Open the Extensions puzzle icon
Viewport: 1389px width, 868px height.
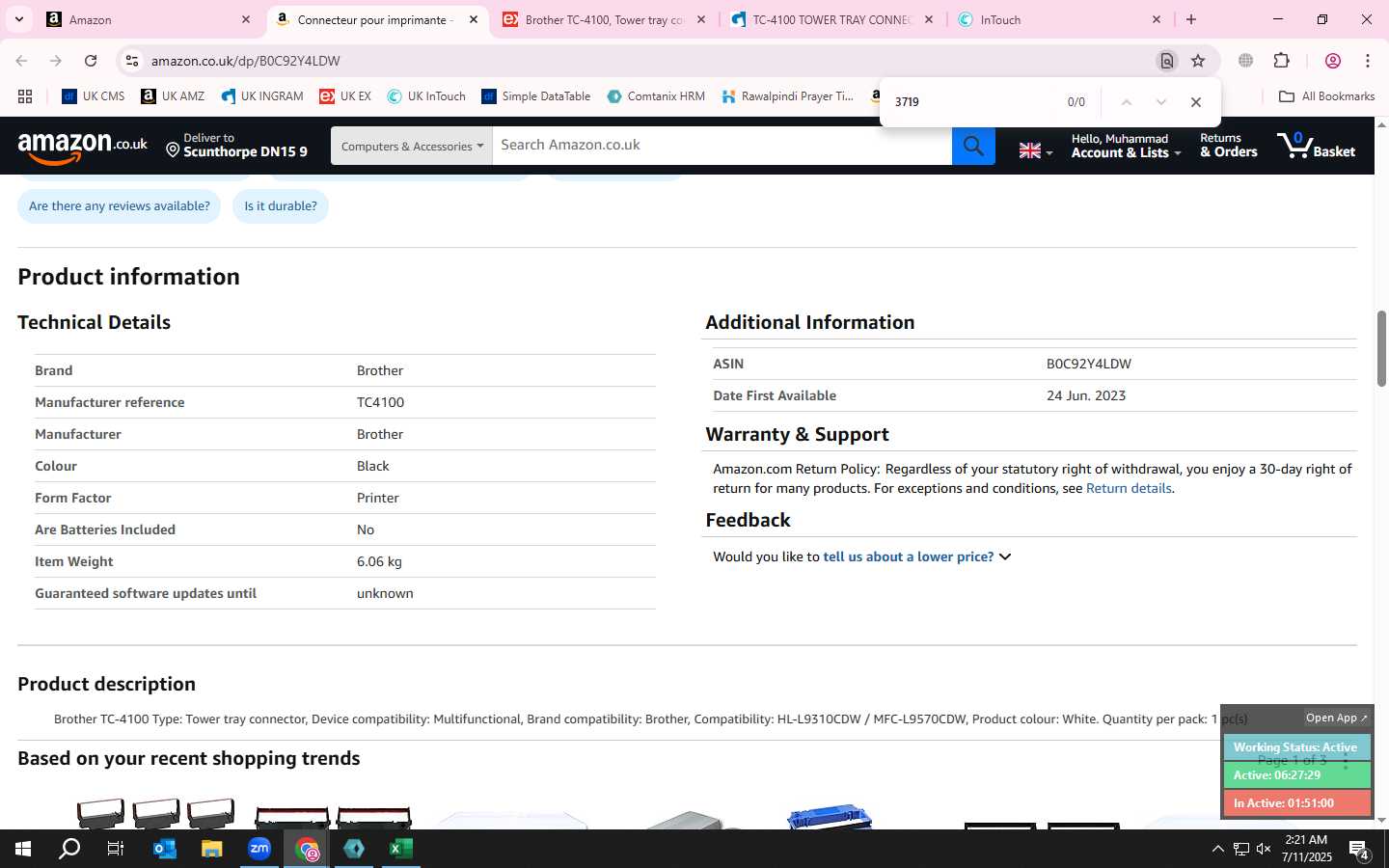pyautogui.click(x=1281, y=61)
